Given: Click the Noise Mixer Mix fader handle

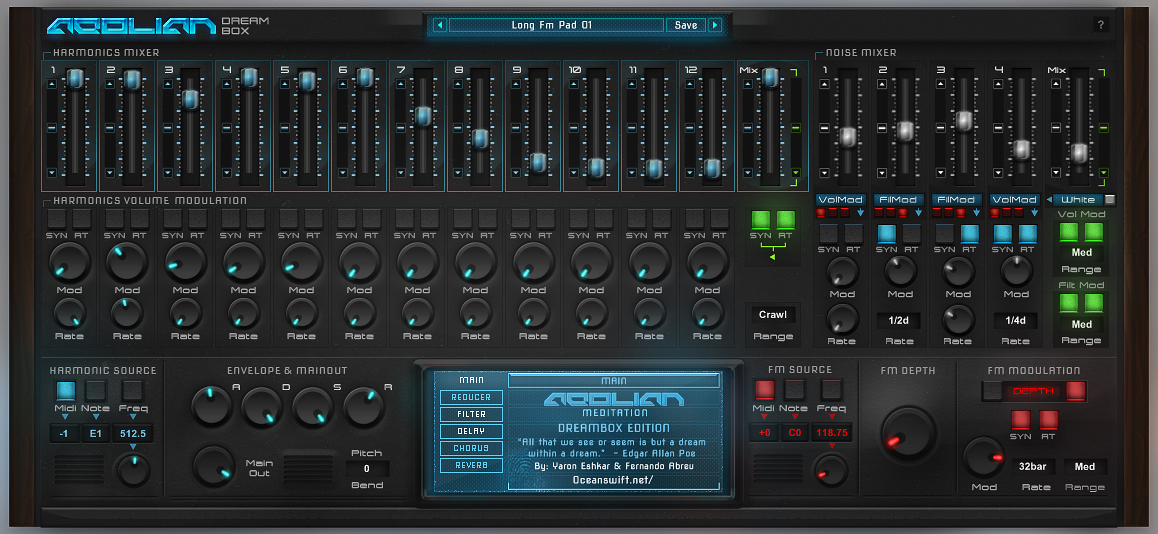Looking at the screenshot, I should point(1078,152).
